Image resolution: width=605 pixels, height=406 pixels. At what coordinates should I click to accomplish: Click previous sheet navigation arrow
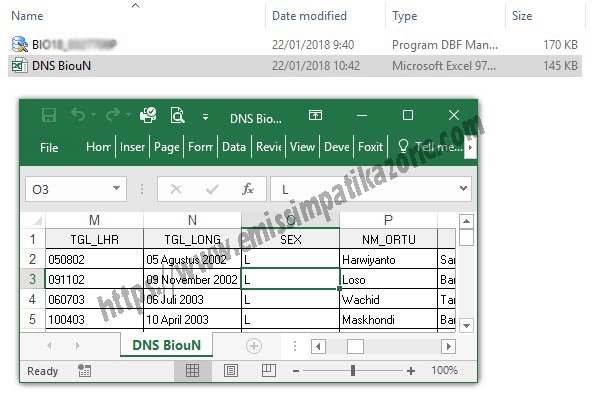click(49, 345)
